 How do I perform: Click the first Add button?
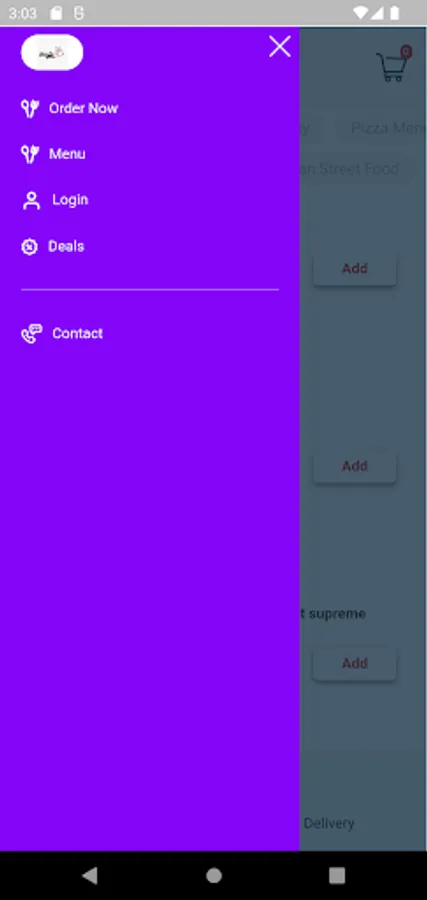(x=355, y=268)
